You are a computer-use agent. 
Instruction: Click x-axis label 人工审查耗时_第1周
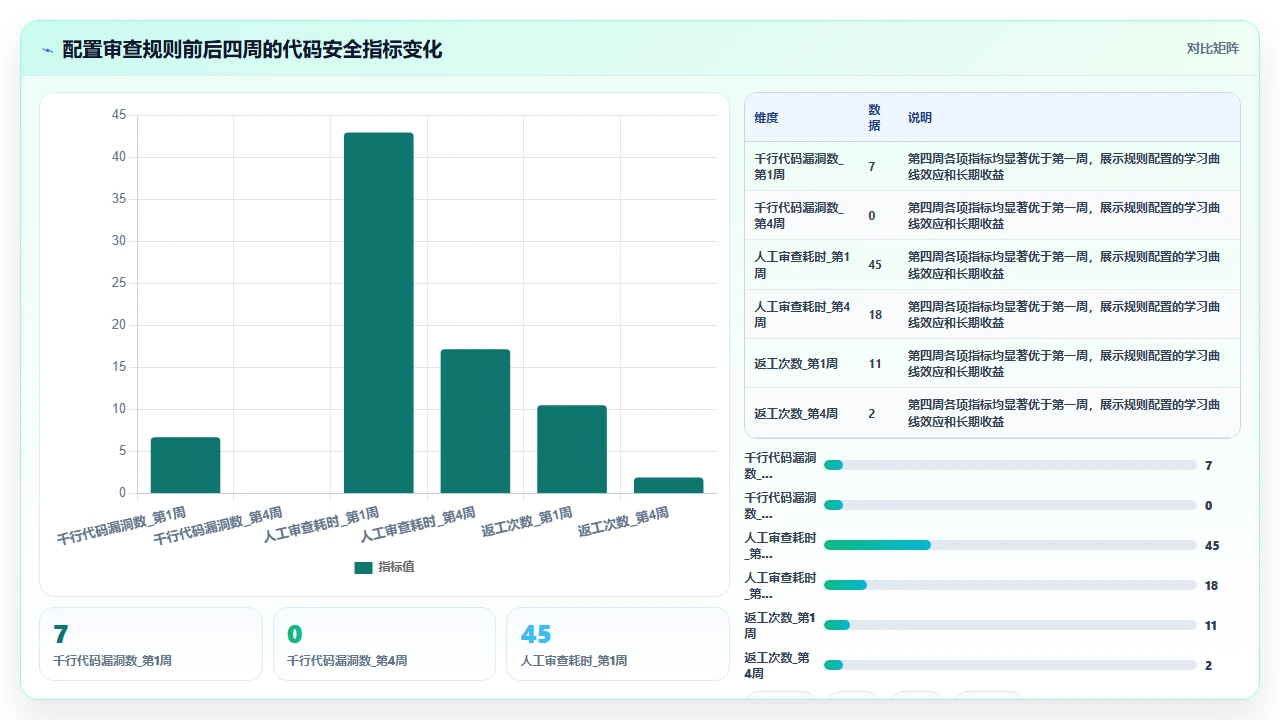pyautogui.click(x=321, y=524)
